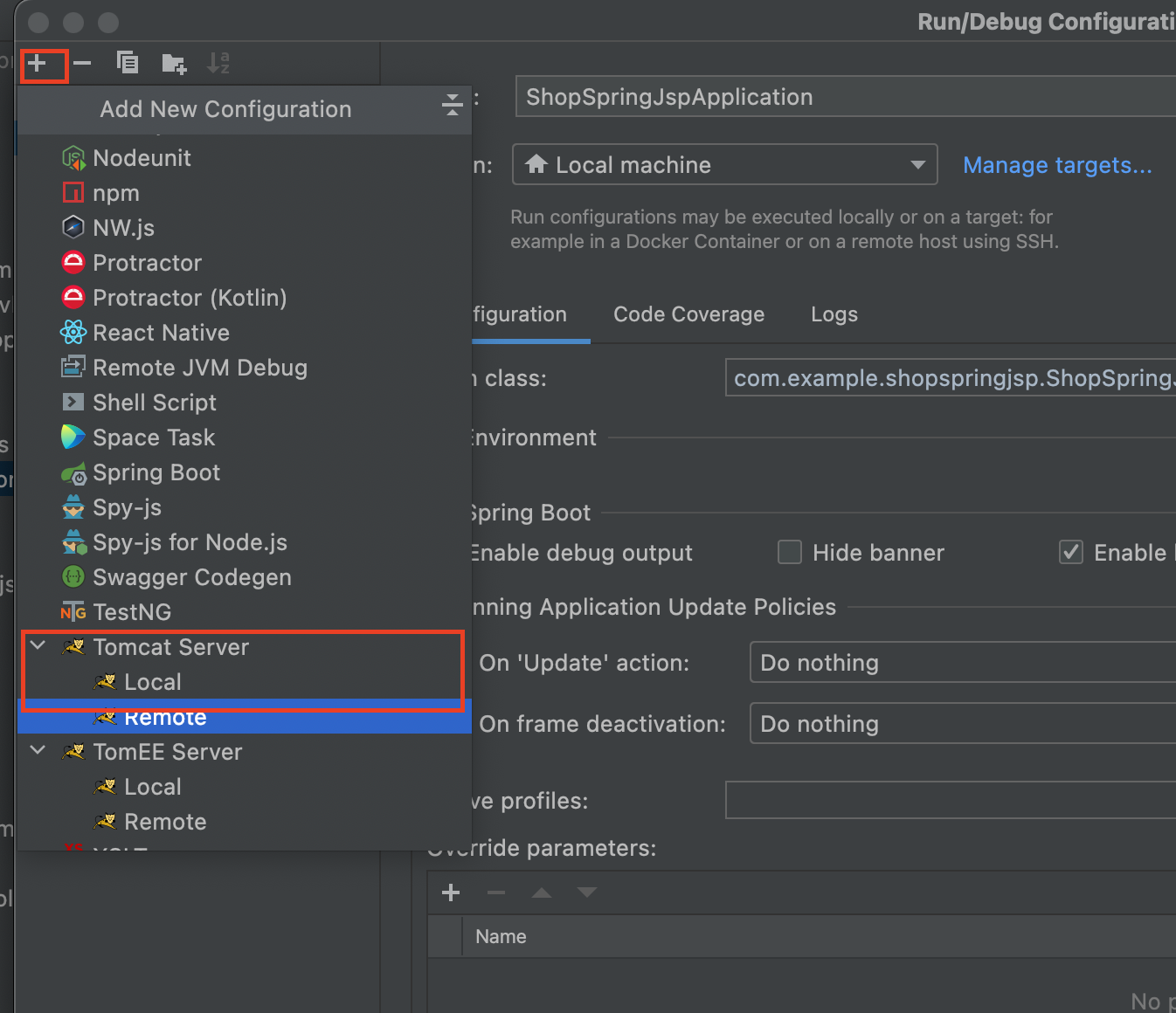Toggle the checked Enable checkbox at right edge

pyautogui.click(x=1071, y=552)
